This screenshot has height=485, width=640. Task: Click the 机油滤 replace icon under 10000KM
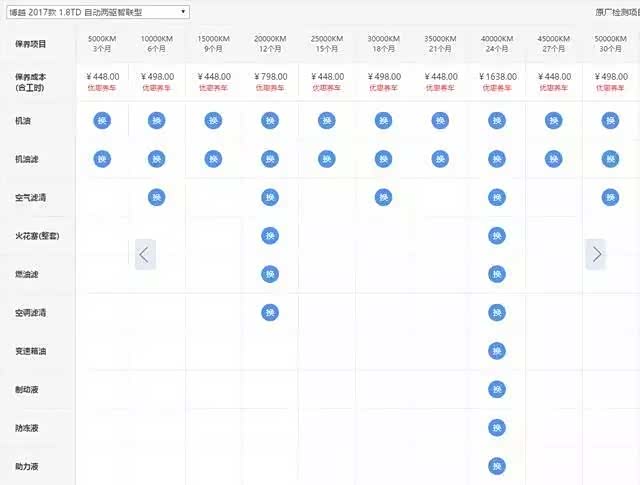pyautogui.click(x=157, y=159)
